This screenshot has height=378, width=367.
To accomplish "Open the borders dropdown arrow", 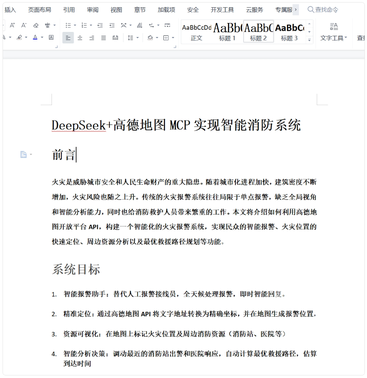I will pyautogui.click(x=172, y=38).
